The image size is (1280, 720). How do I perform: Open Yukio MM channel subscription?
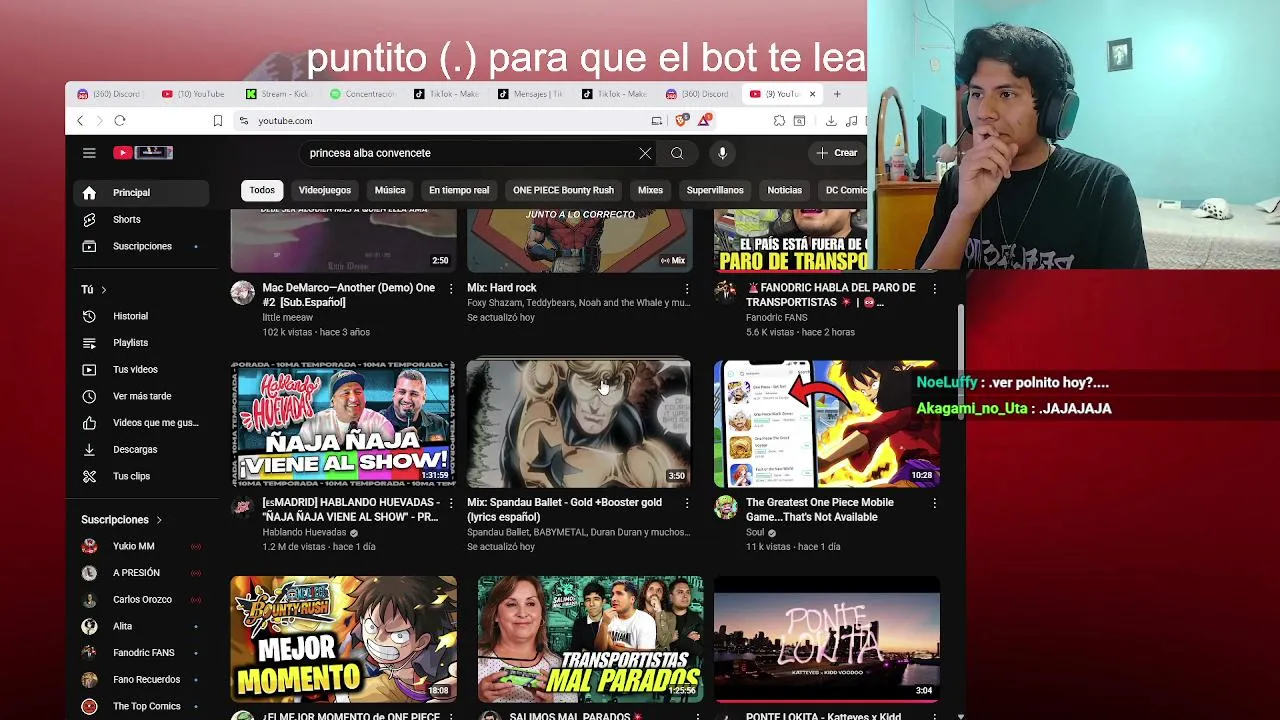141,546
